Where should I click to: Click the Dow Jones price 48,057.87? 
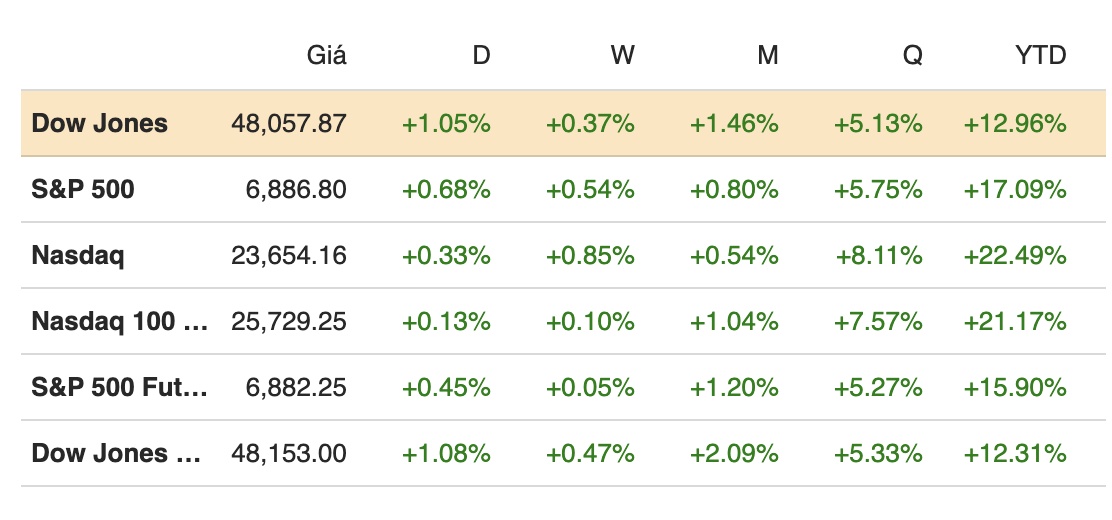pyautogui.click(x=289, y=124)
